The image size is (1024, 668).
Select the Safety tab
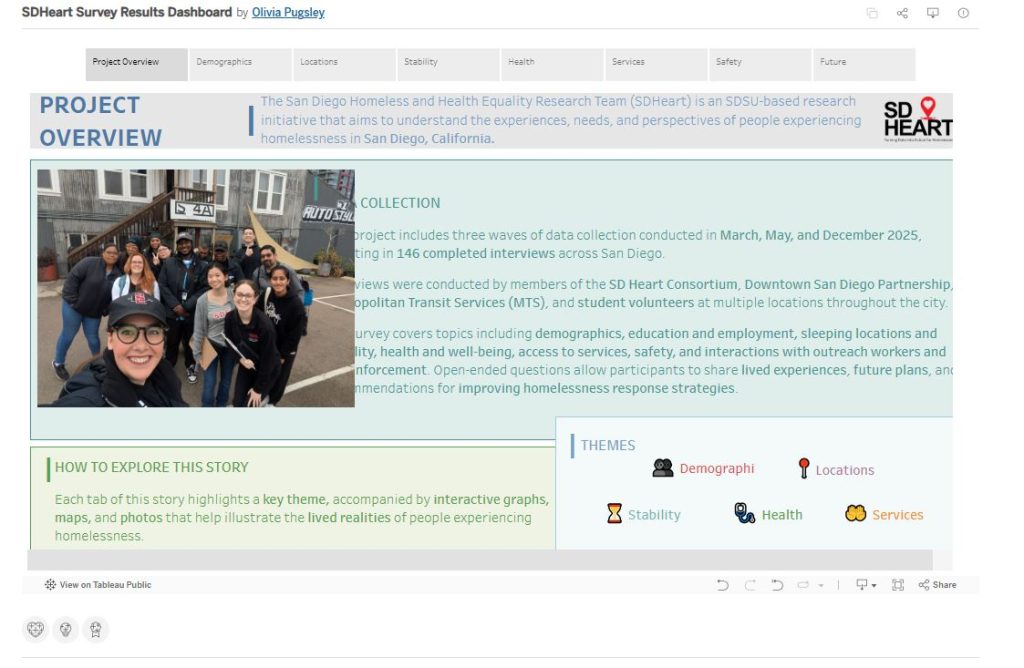tap(759, 63)
